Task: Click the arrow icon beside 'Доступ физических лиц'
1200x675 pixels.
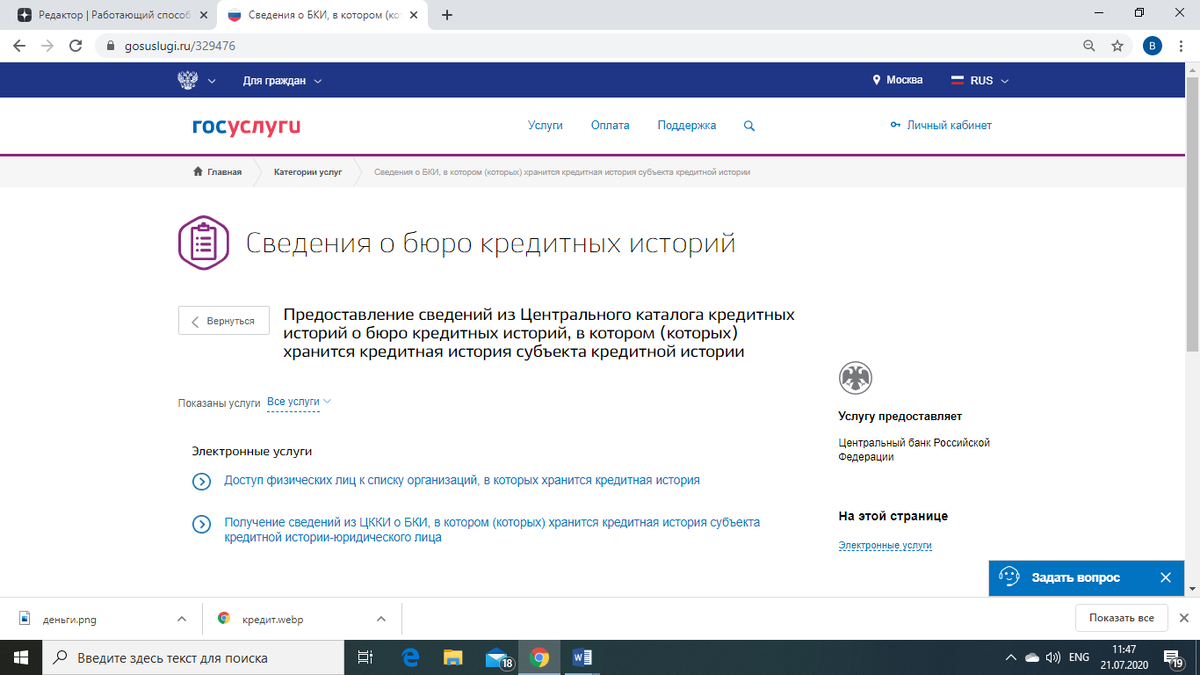Action: point(201,481)
